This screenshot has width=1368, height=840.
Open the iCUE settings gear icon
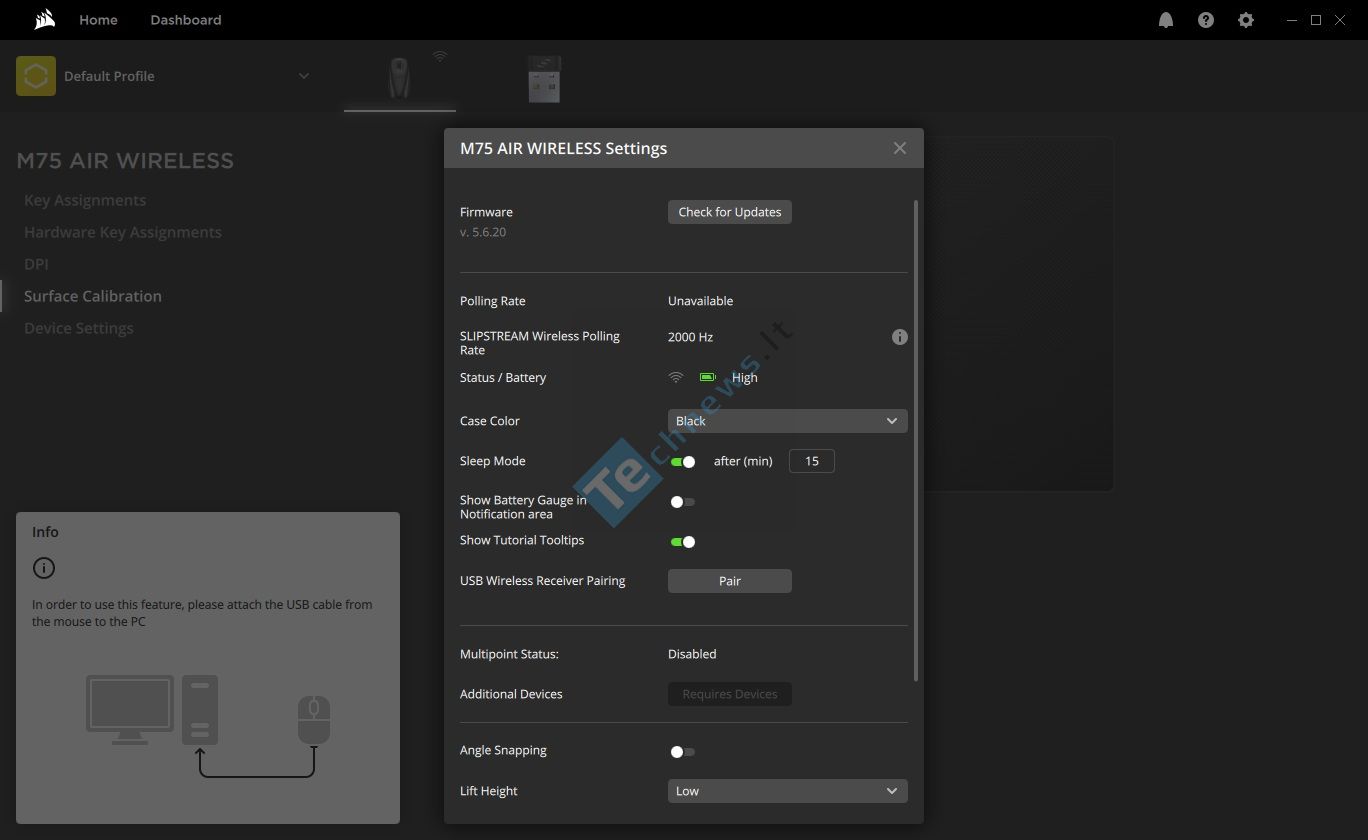[x=1246, y=20]
